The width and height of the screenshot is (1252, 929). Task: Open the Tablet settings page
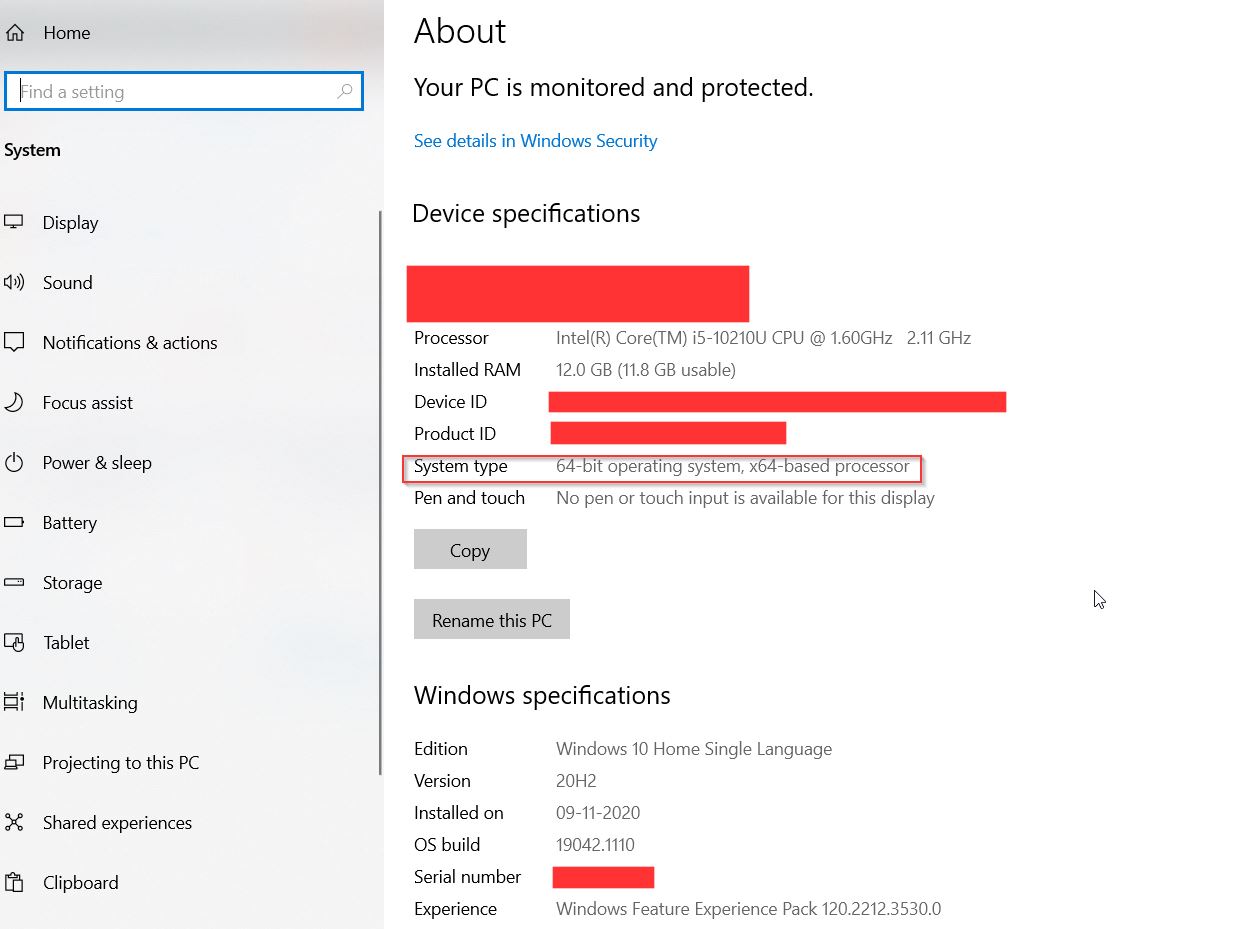click(x=66, y=643)
